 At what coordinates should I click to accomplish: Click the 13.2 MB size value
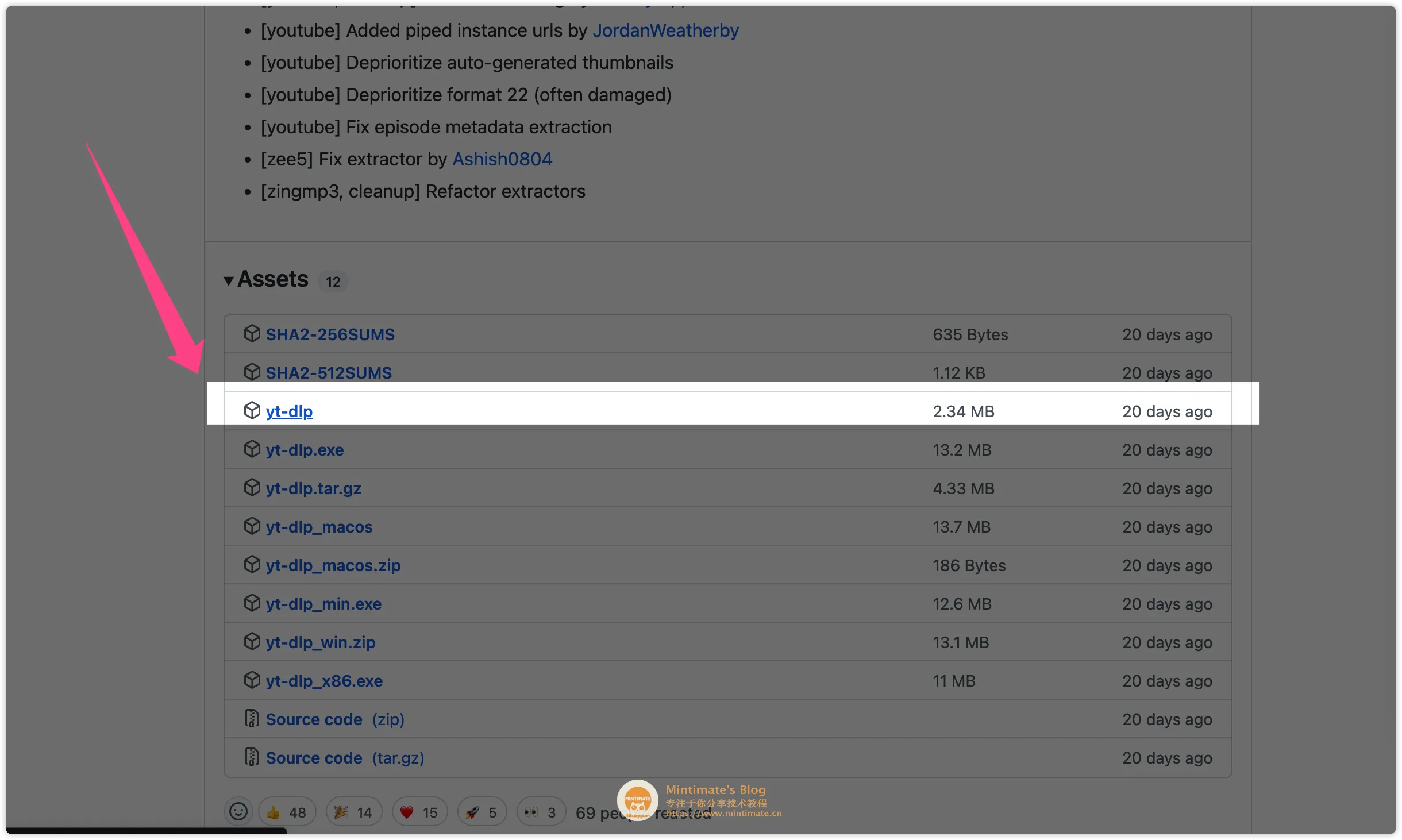pyautogui.click(x=962, y=450)
